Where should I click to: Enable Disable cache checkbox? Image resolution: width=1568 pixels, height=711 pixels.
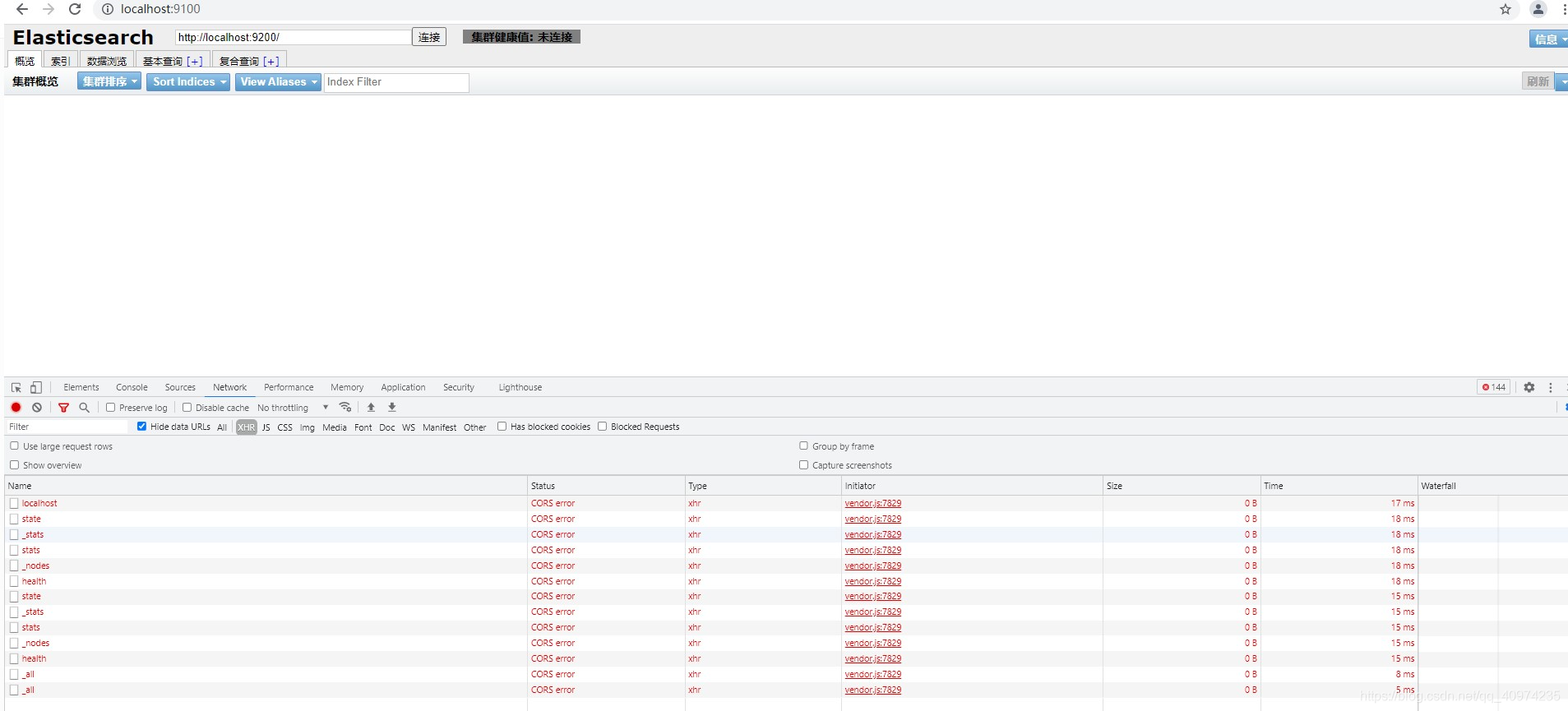point(187,407)
